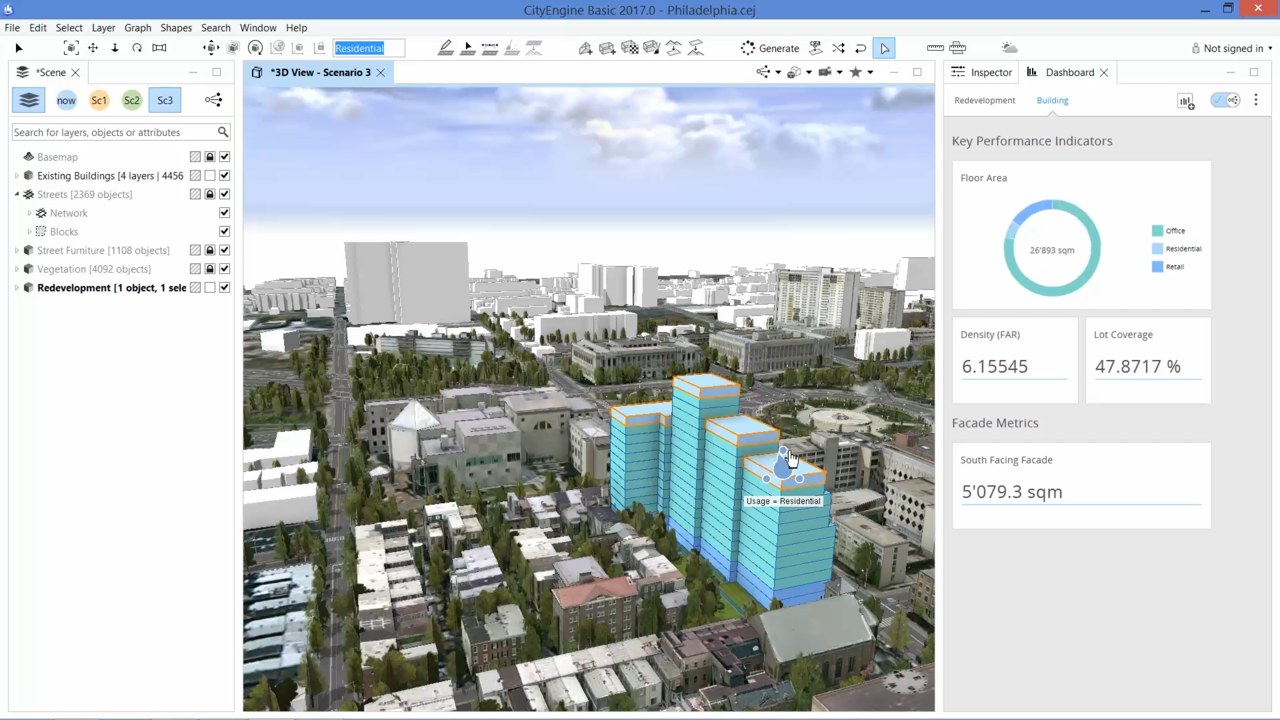Activate the Measure Distance ruler tool
This screenshot has width=1280, height=720.
pyautogui.click(x=935, y=48)
